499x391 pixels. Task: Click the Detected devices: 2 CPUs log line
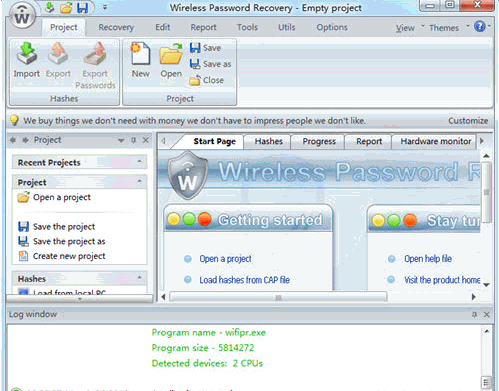coord(207,363)
